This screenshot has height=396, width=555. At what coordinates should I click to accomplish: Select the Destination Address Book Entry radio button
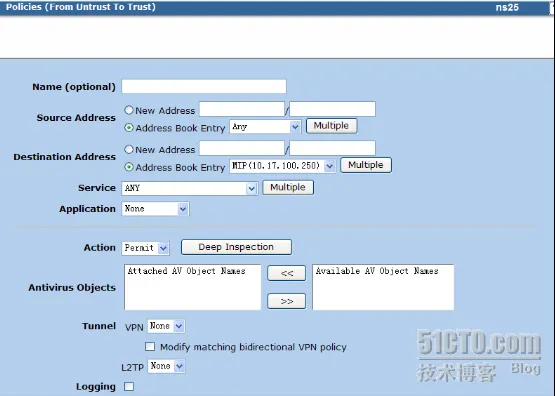129,167
